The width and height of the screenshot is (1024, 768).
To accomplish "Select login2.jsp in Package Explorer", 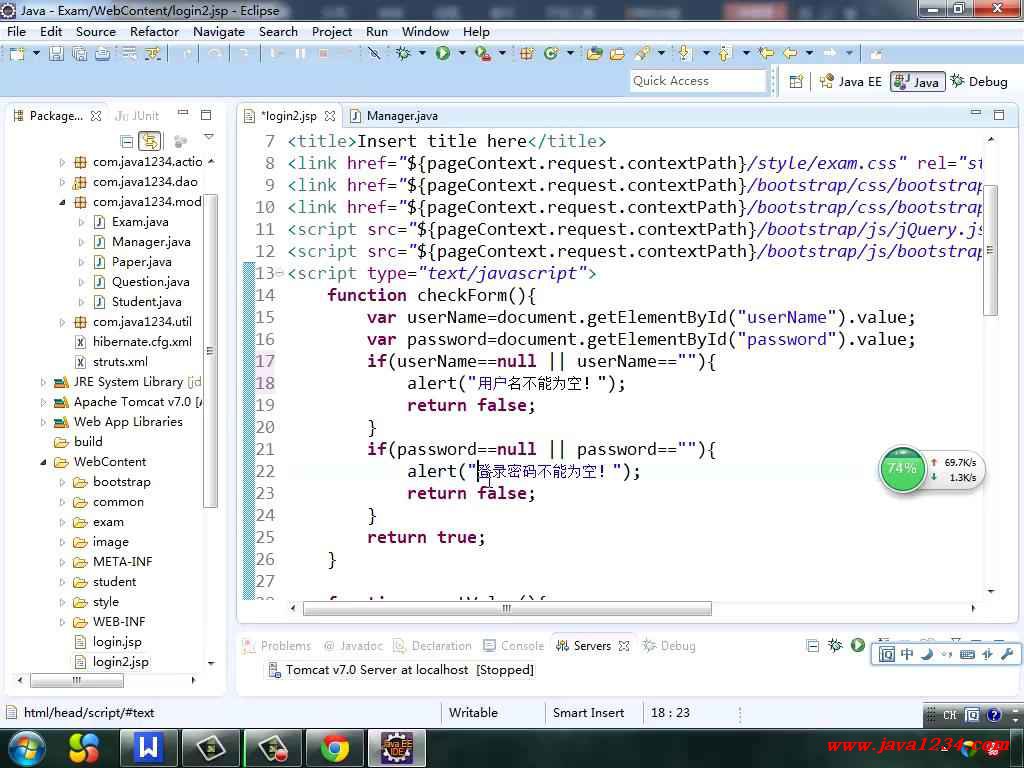I will pyautogui.click(x=121, y=662).
